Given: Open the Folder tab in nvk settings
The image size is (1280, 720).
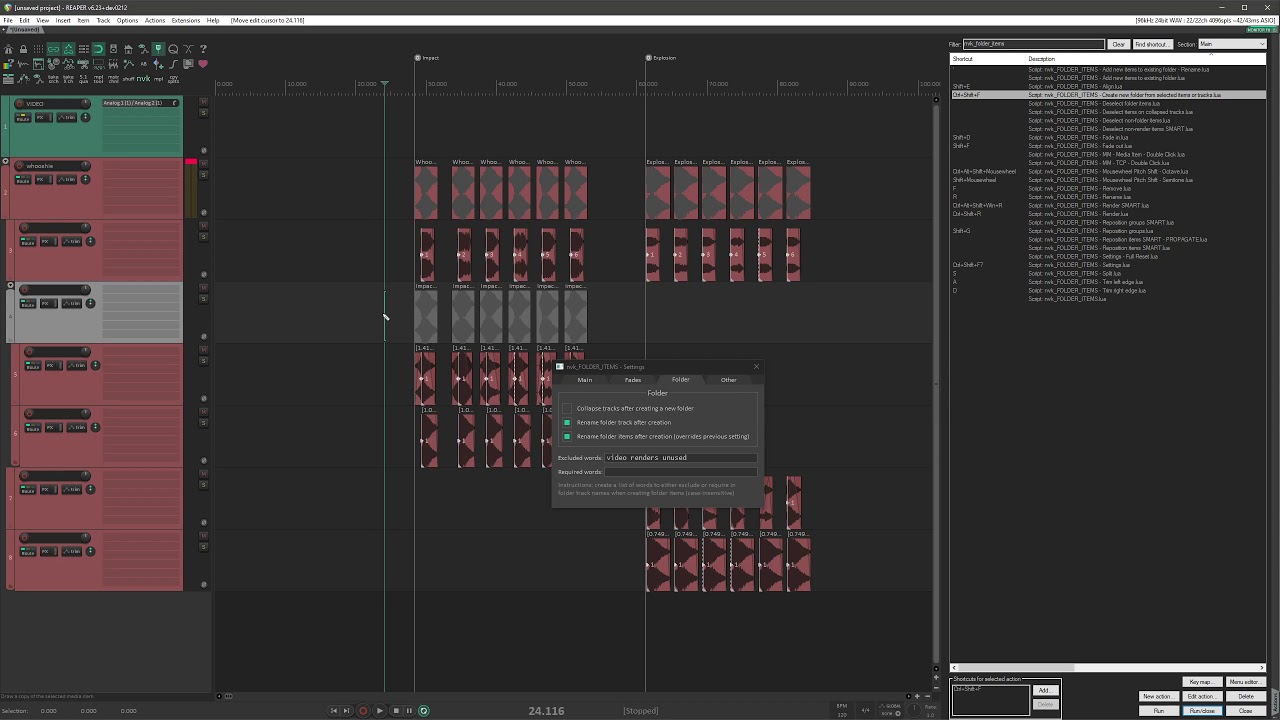Looking at the screenshot, I should coord(680,380).
